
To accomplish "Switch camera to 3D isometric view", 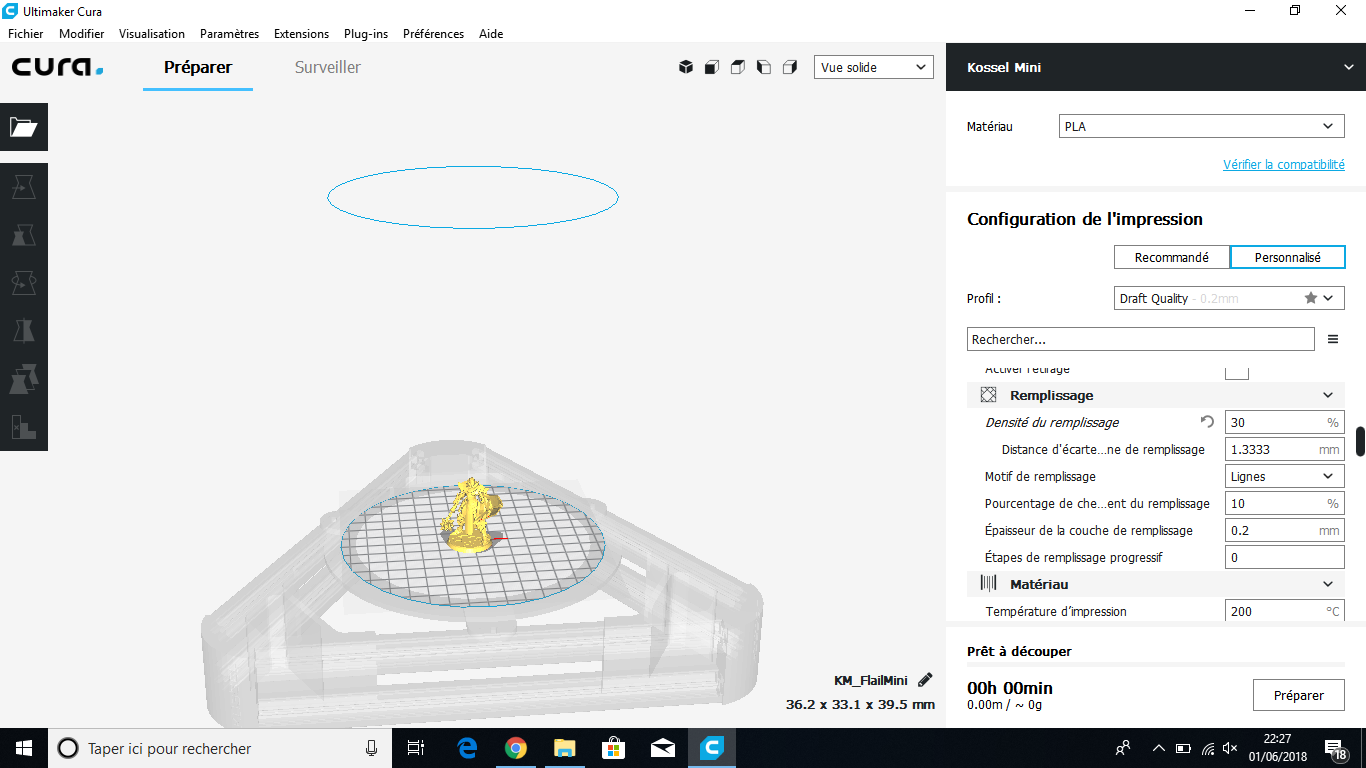I will (x=686, y=67).
